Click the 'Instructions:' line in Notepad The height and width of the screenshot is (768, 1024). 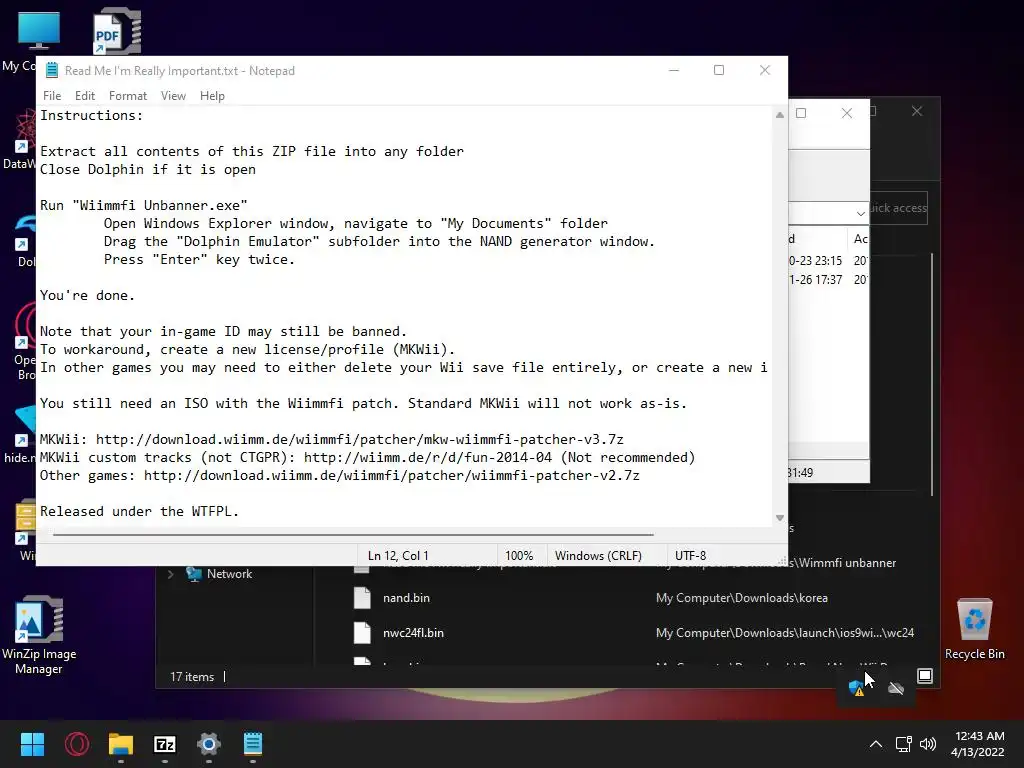[91, 116]
